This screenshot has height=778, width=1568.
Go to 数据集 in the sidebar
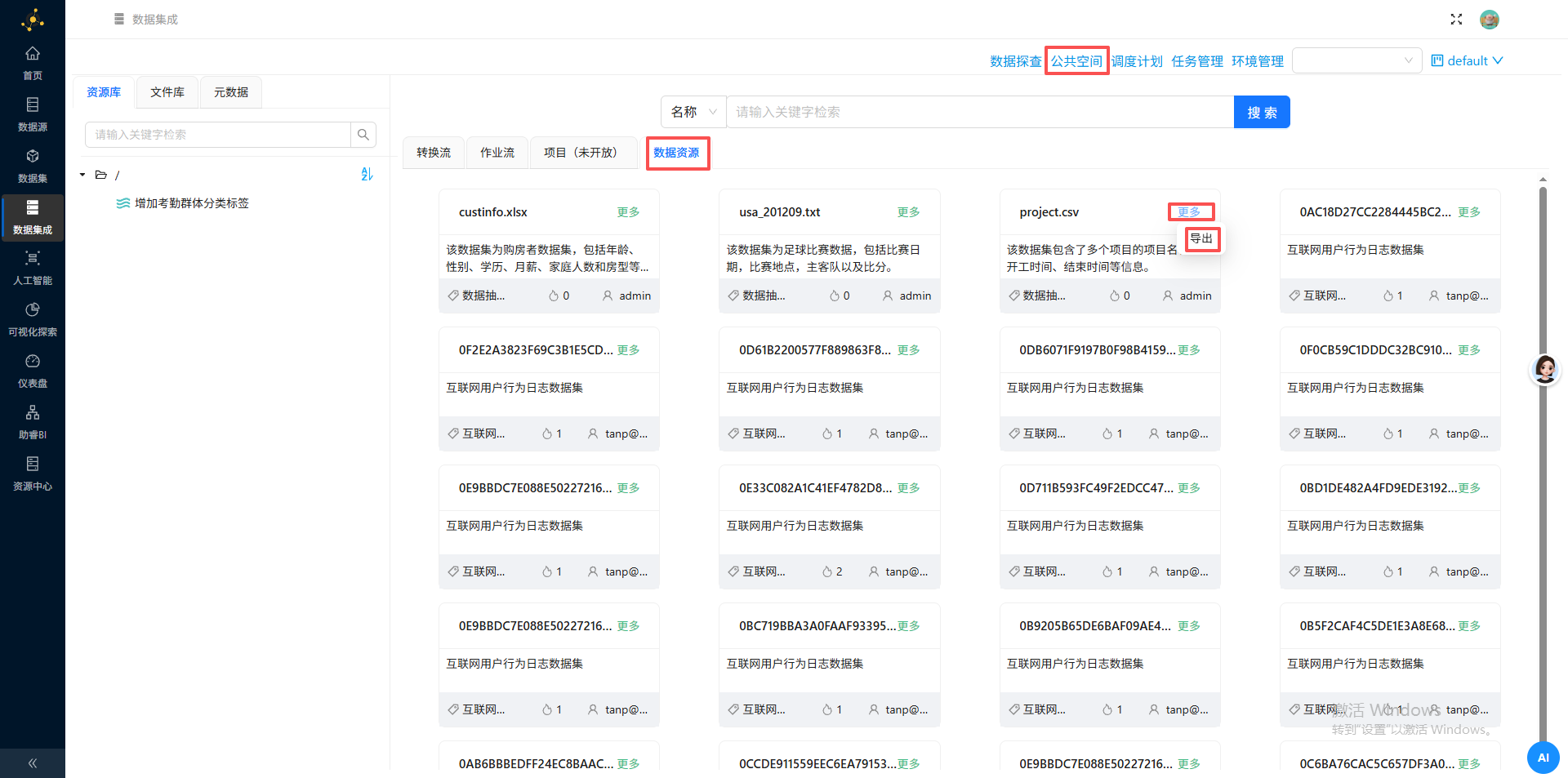pyautogui.click(x=33, y=165)
